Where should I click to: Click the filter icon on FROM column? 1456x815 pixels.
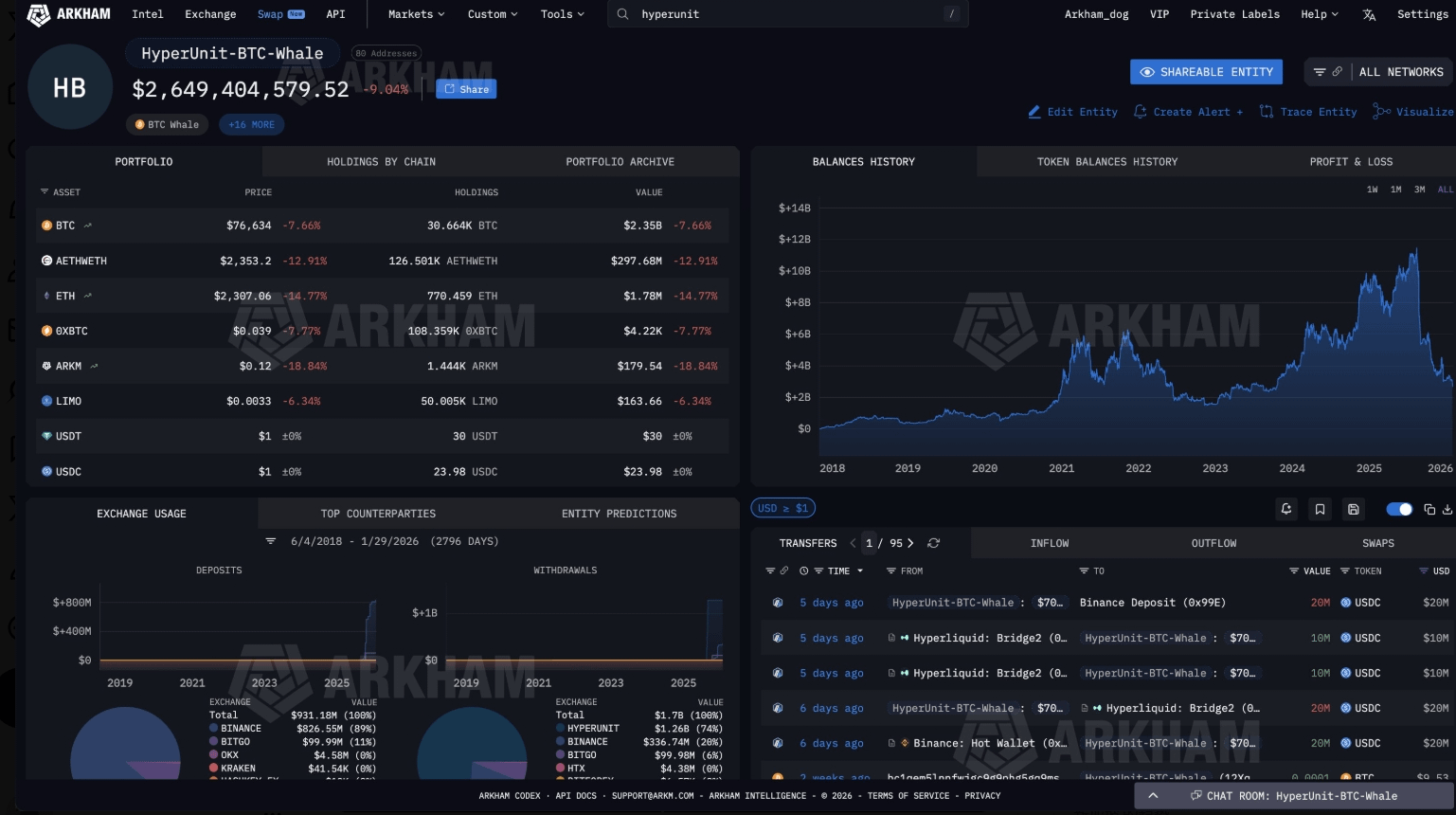891,570
